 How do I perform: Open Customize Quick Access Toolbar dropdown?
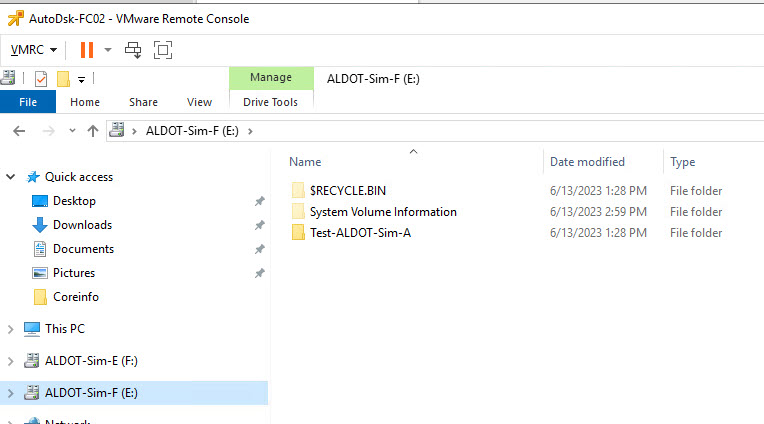81,79
